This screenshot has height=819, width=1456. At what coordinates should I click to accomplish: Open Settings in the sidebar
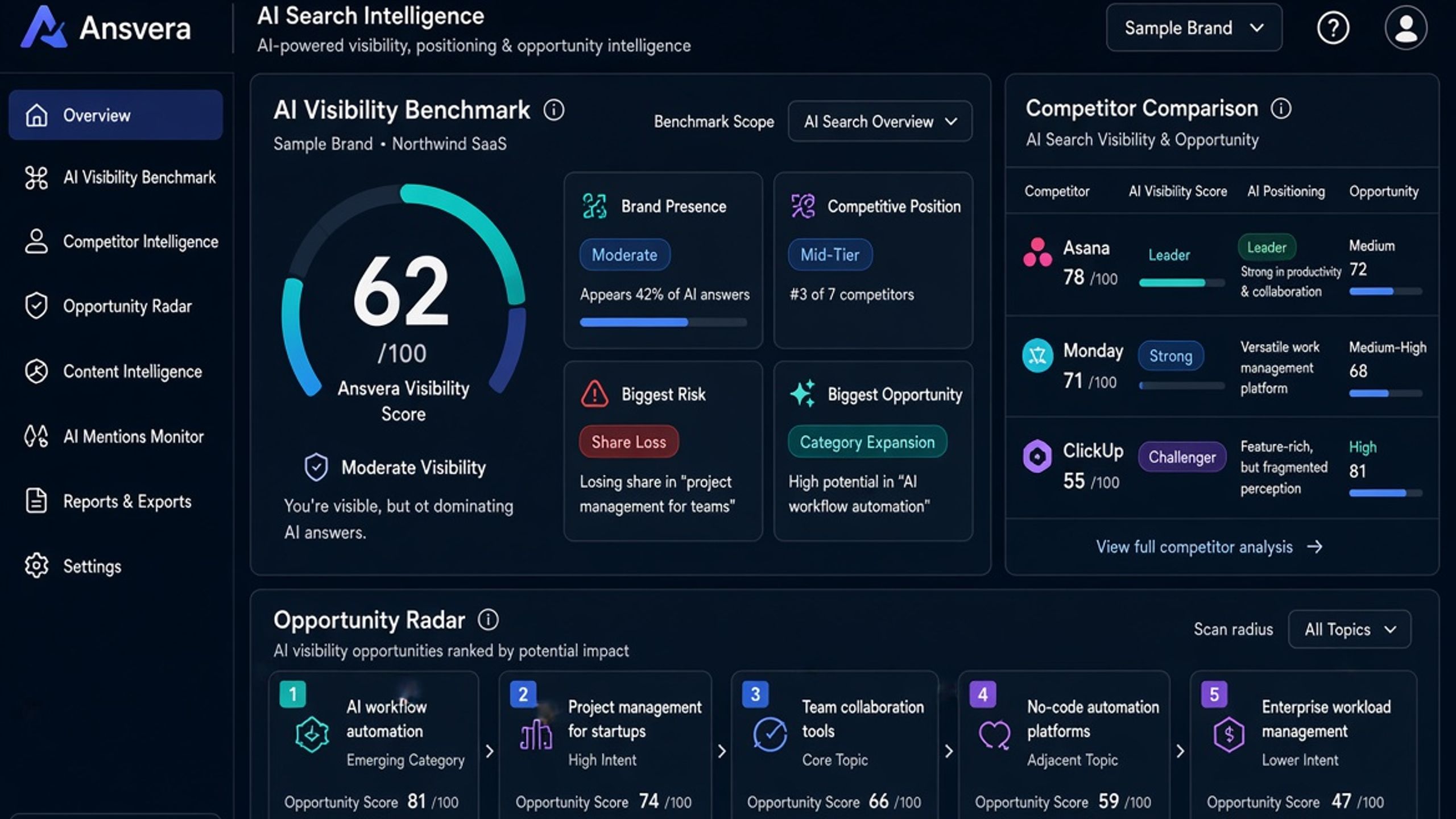(73, 566)
